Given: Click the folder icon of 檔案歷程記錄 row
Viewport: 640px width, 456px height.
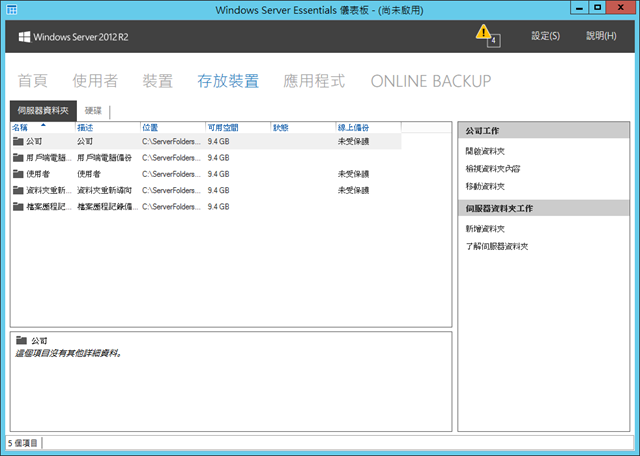Looking at the screenshot, I should pos(18,207).
